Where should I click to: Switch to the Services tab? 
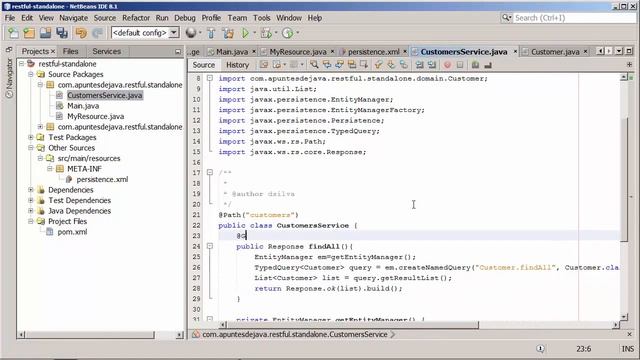pos(106,51)
